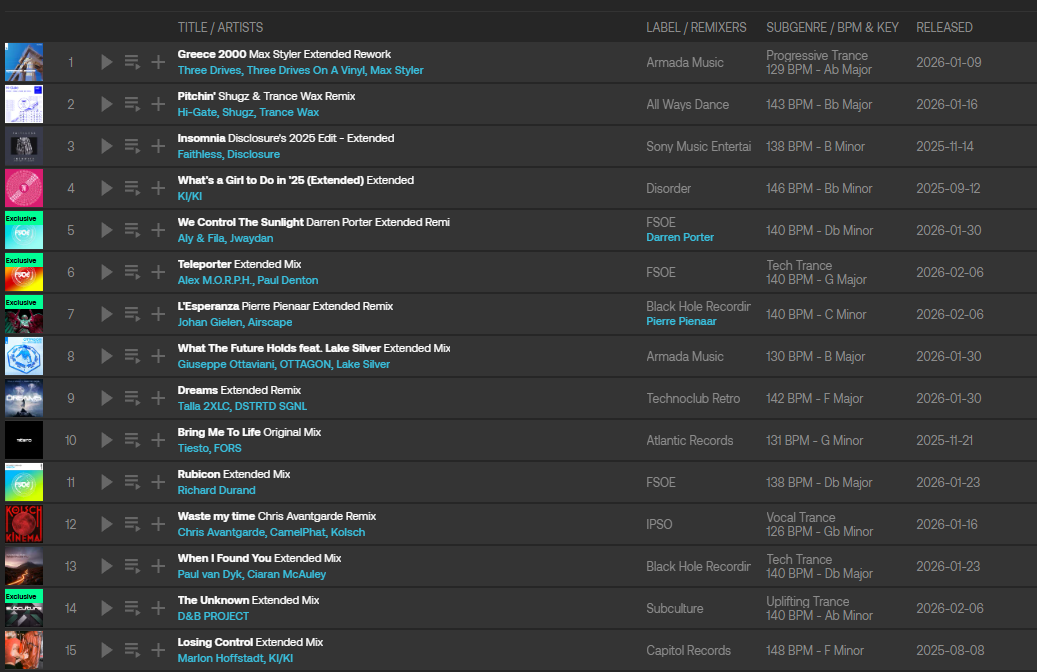1037x672 pixels.
Task: Open the Armada Music label for Greece 2000
Action: (684, 62)
